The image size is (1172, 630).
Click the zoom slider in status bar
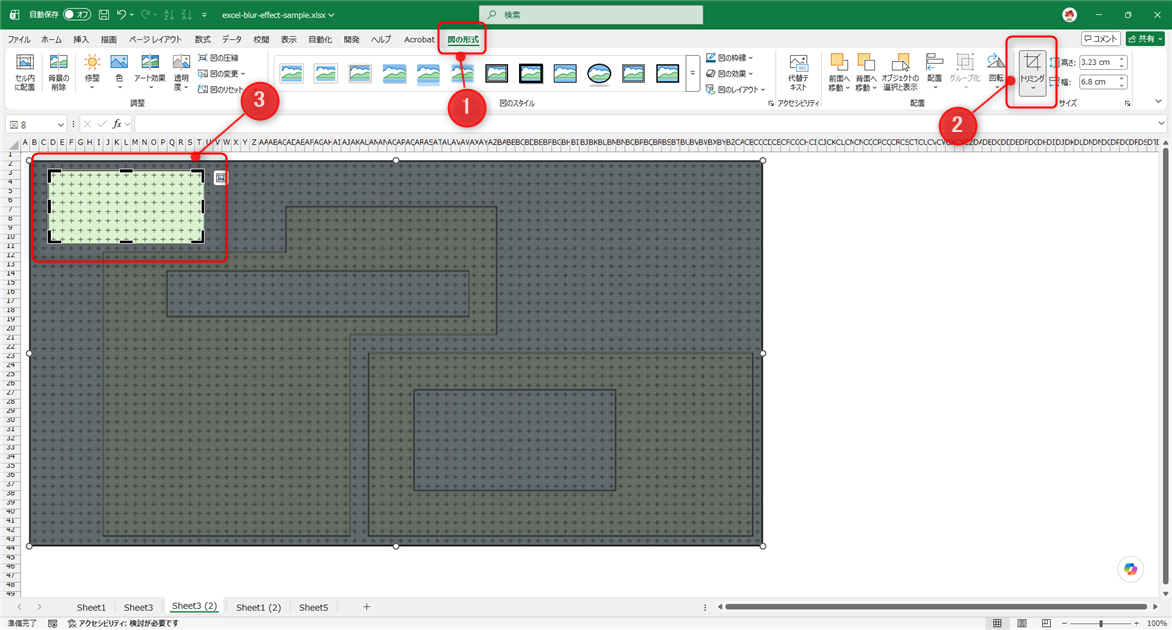click(1100, 623)
